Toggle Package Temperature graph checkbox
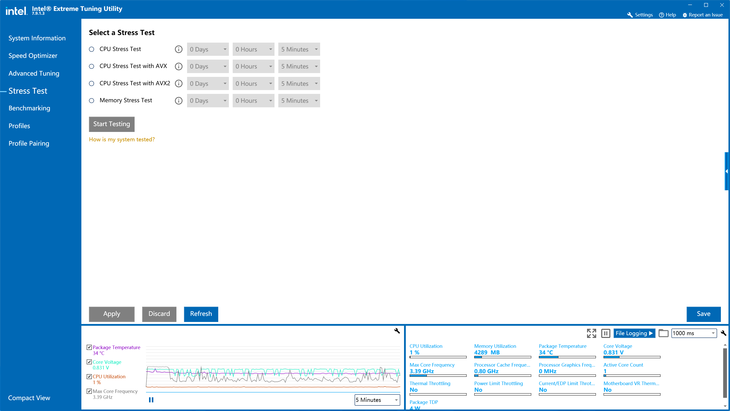This screenshot has height=411, width=730. click(x=89, y=347)
